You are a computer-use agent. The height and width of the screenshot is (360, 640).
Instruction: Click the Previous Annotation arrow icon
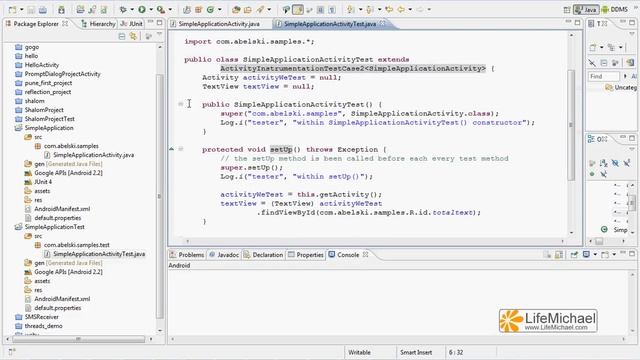[369, 9]
